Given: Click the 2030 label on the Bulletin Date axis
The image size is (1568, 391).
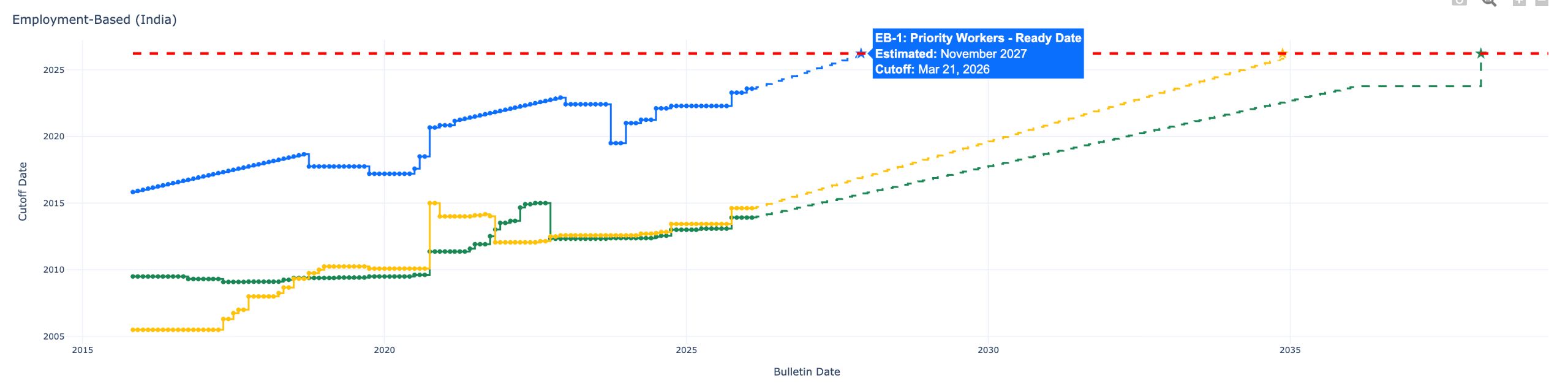Looking at the screenshot, I should coord(988,350).
